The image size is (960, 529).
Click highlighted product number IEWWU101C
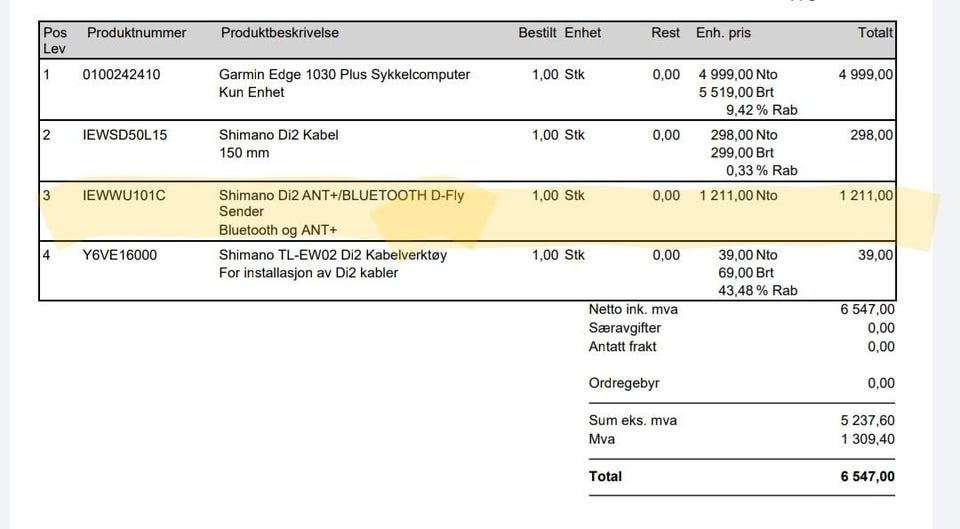point(124,195)
